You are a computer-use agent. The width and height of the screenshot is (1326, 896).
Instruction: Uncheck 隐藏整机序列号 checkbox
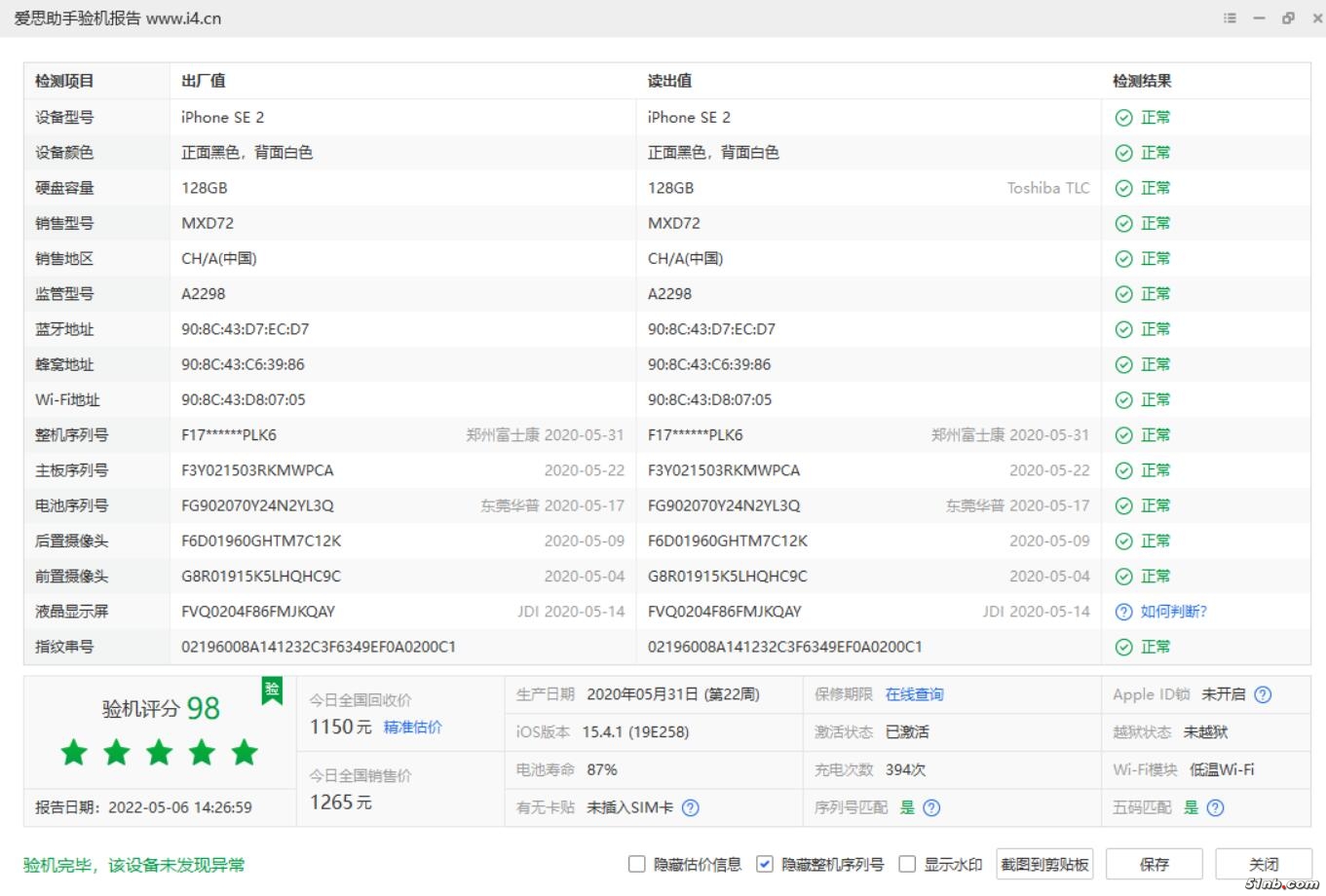pos(765,864)
